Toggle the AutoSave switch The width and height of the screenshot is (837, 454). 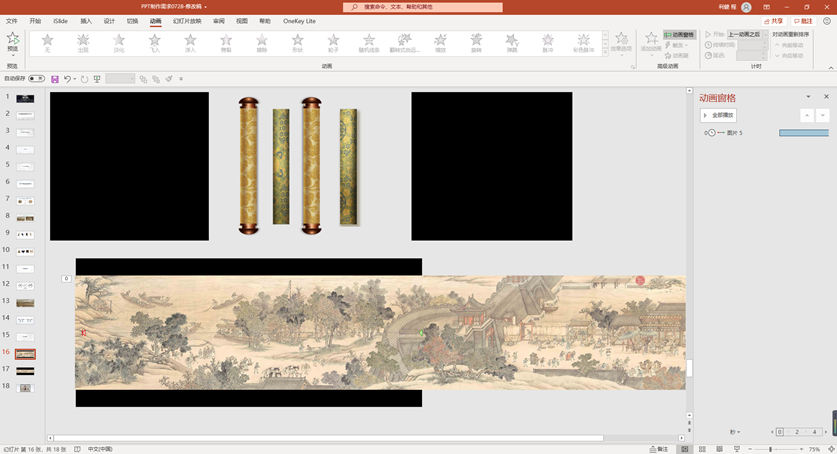click(36, 78)
